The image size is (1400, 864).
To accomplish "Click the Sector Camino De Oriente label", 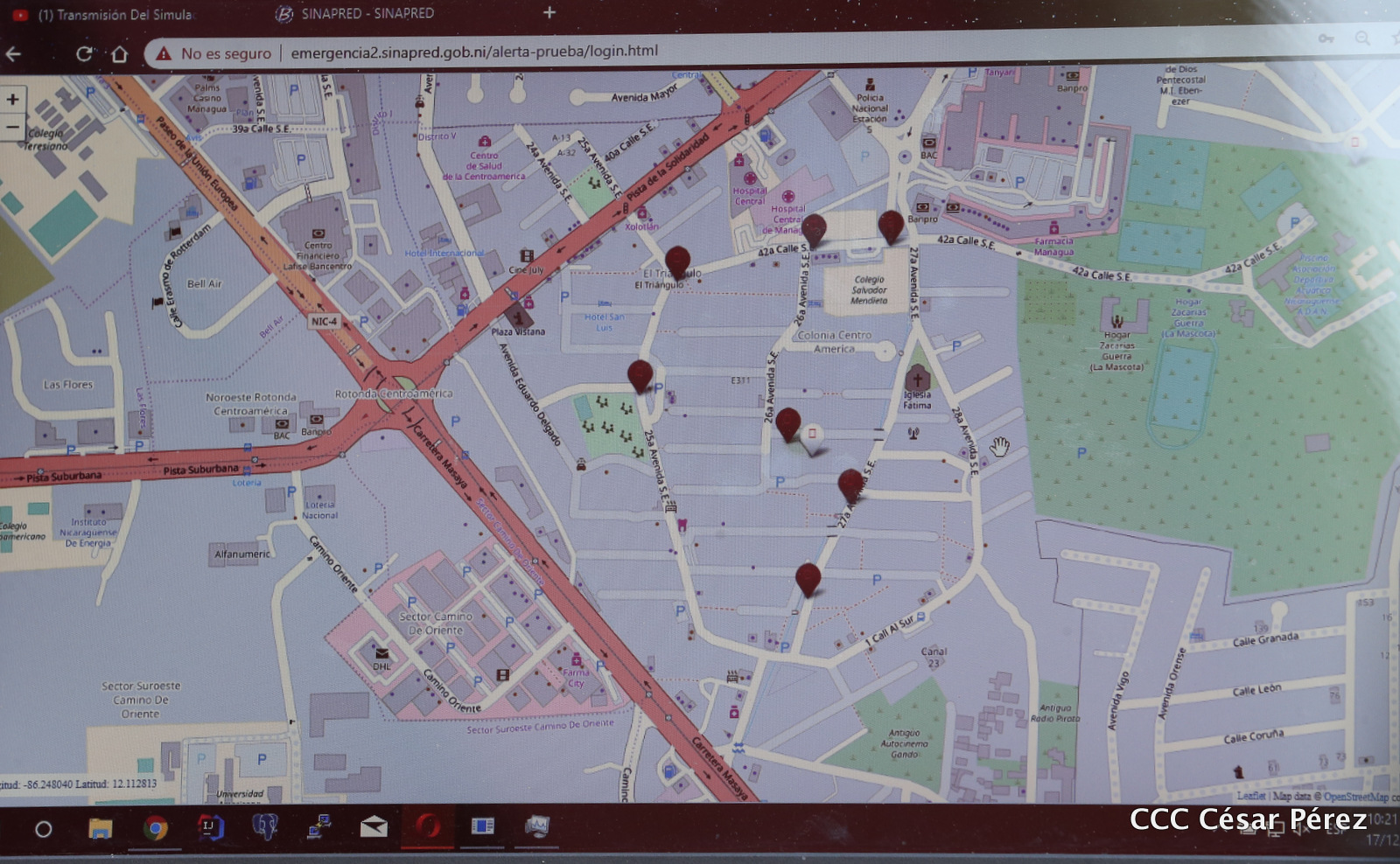I will [x=436, y=623].
